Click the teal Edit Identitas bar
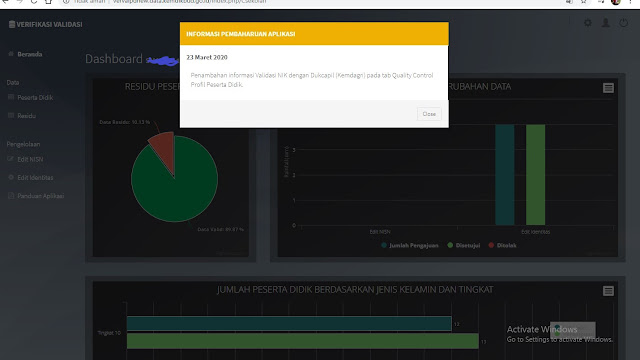 [x=504, y=175]
